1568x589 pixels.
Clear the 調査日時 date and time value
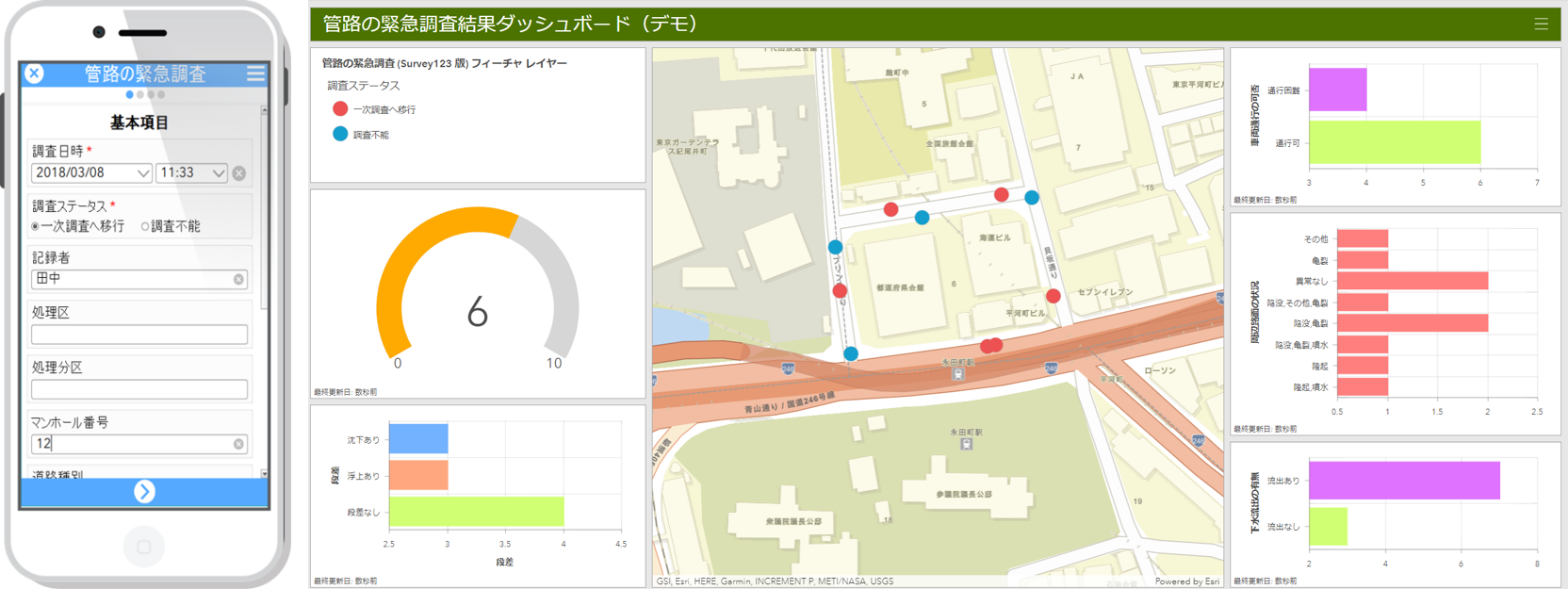tap(239, 173)
